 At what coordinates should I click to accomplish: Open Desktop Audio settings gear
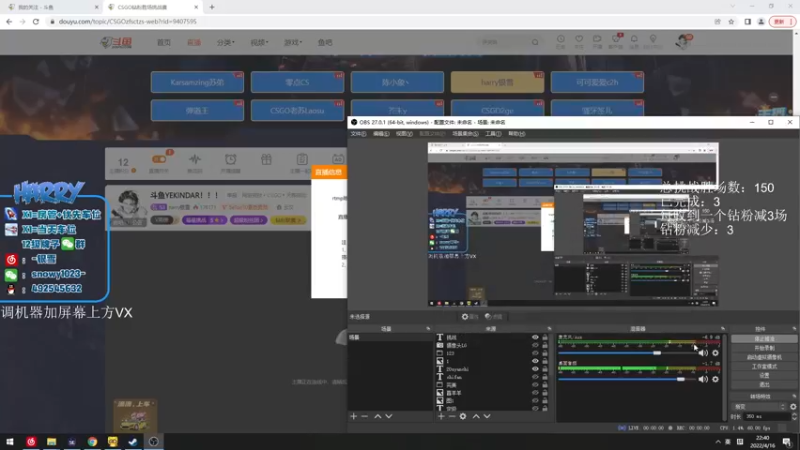tap(715, 379)
